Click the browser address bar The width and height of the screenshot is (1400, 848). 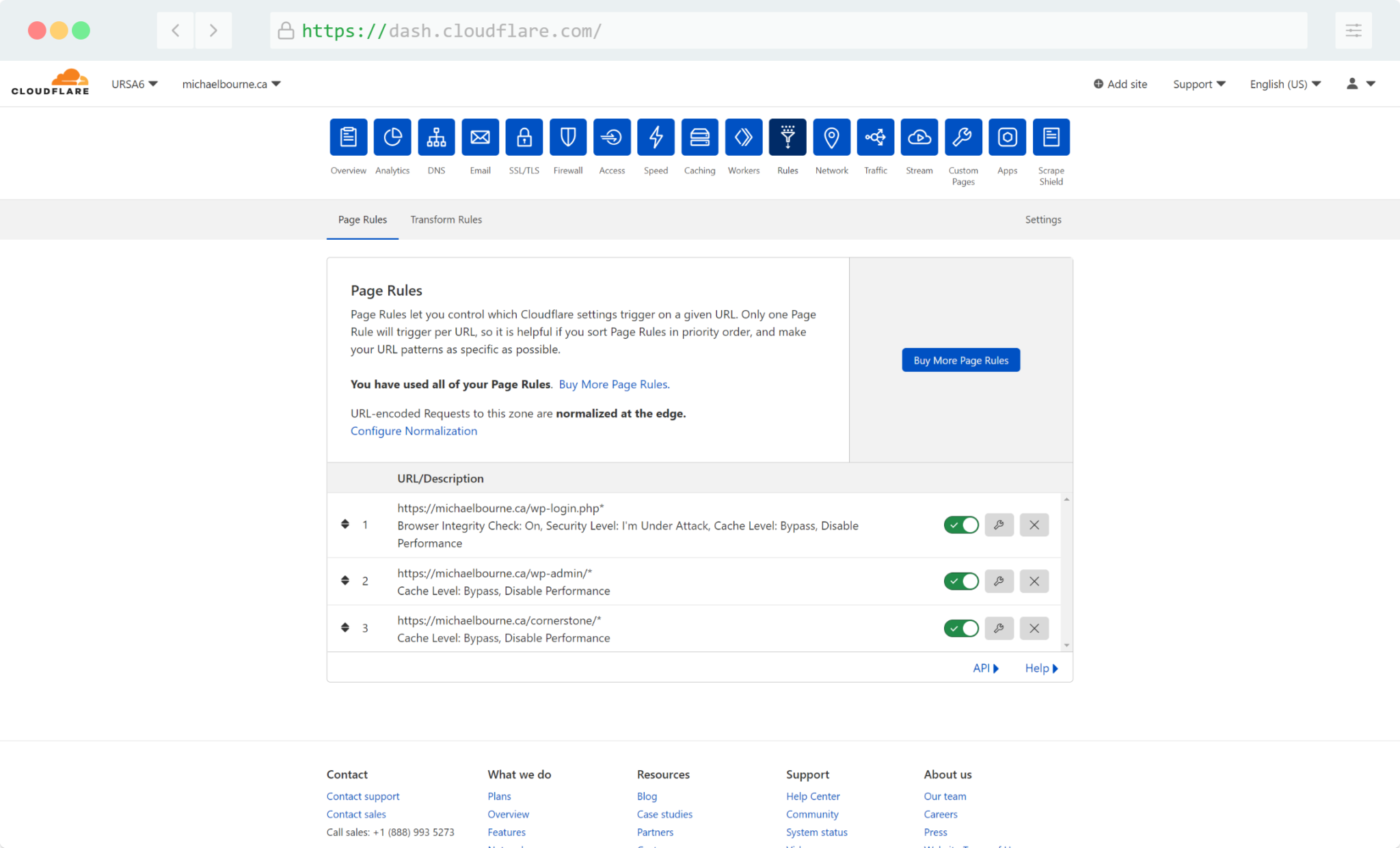788,31
